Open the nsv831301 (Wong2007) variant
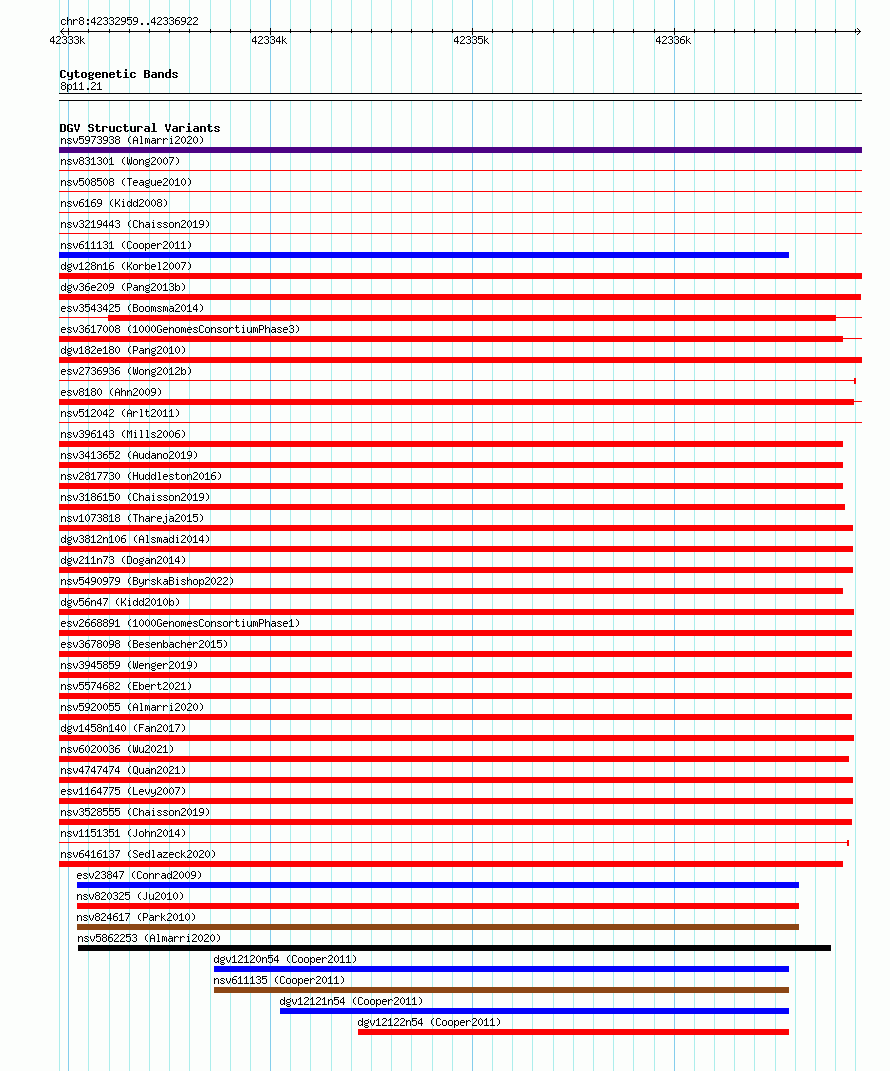Image resolution: width=890 pixels, height=1071 pixels. click(120, 161)
